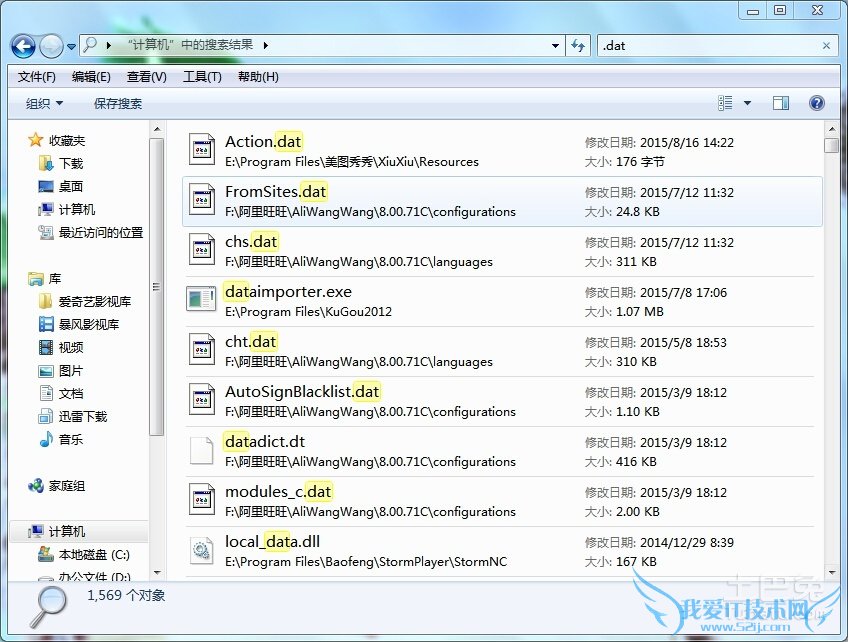Refresh the search results
Screen dimensions: 848x642
point(578,46)
